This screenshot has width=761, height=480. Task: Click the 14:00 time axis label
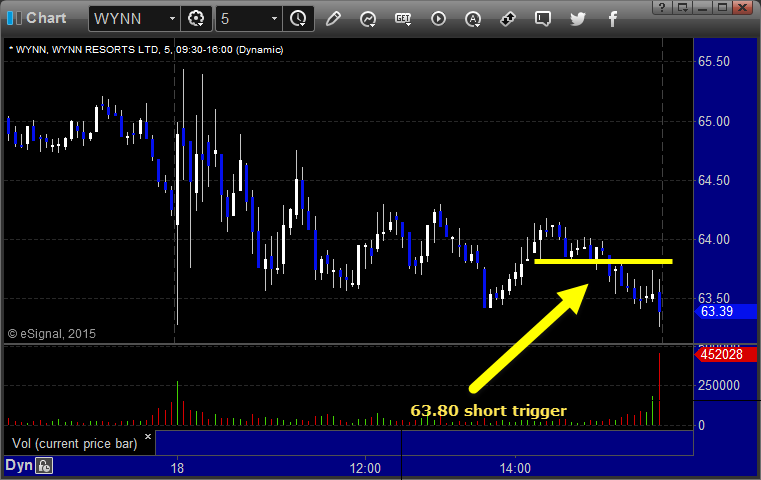515,468
